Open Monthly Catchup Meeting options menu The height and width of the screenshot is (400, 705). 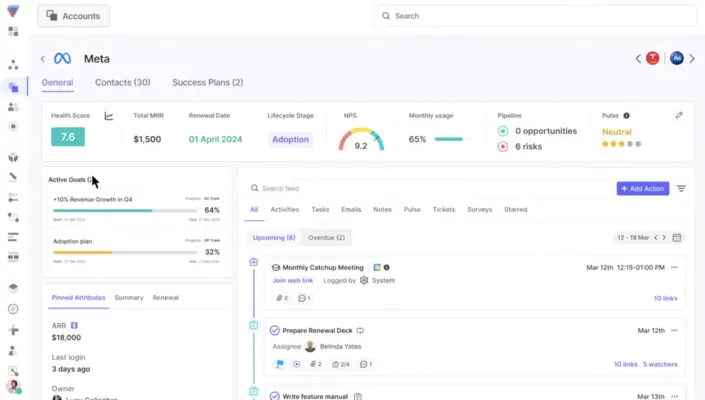[x=674, y=267]
